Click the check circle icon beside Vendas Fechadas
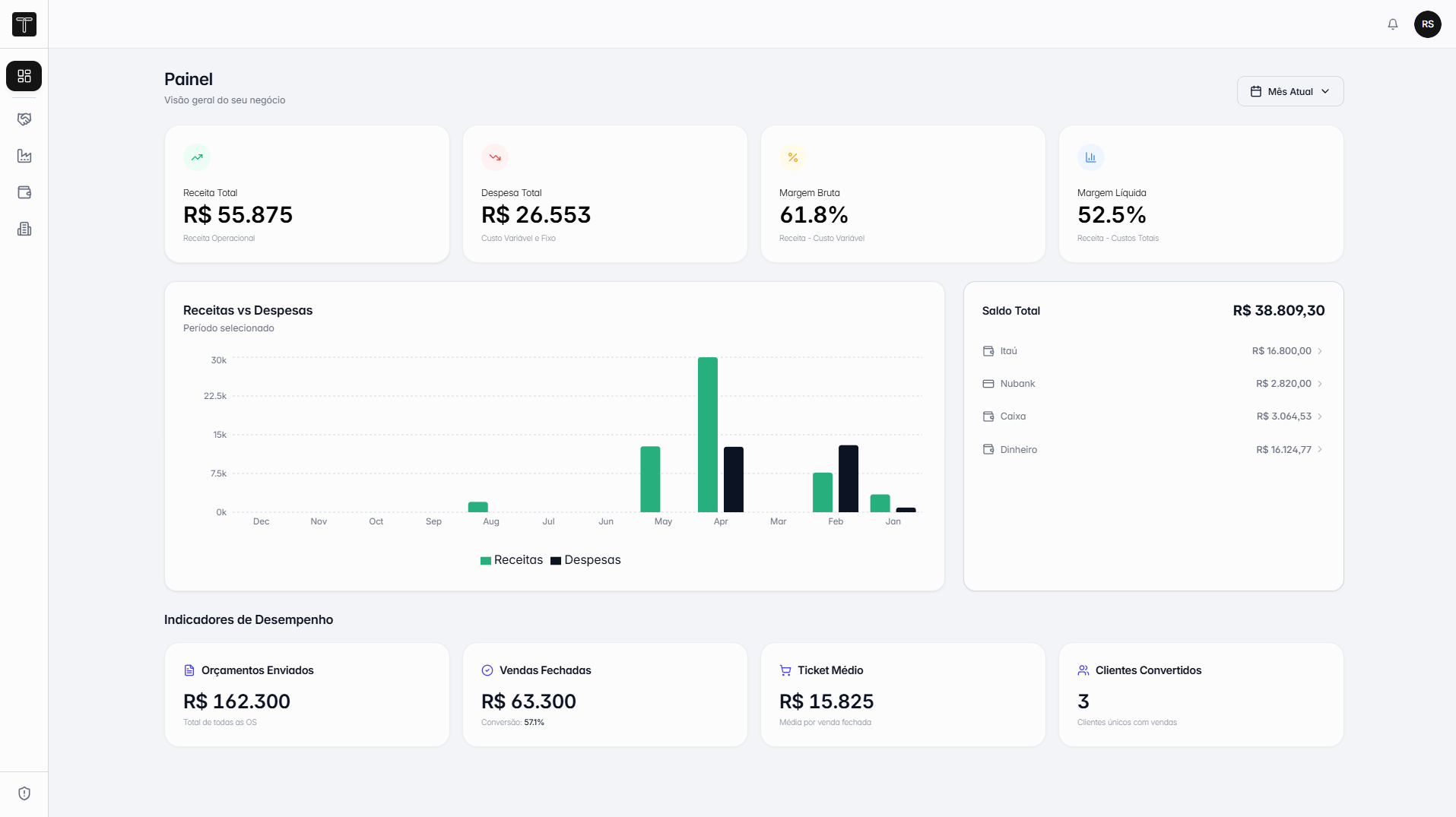This screenshot has height=817, width=1456. point(487,670)
